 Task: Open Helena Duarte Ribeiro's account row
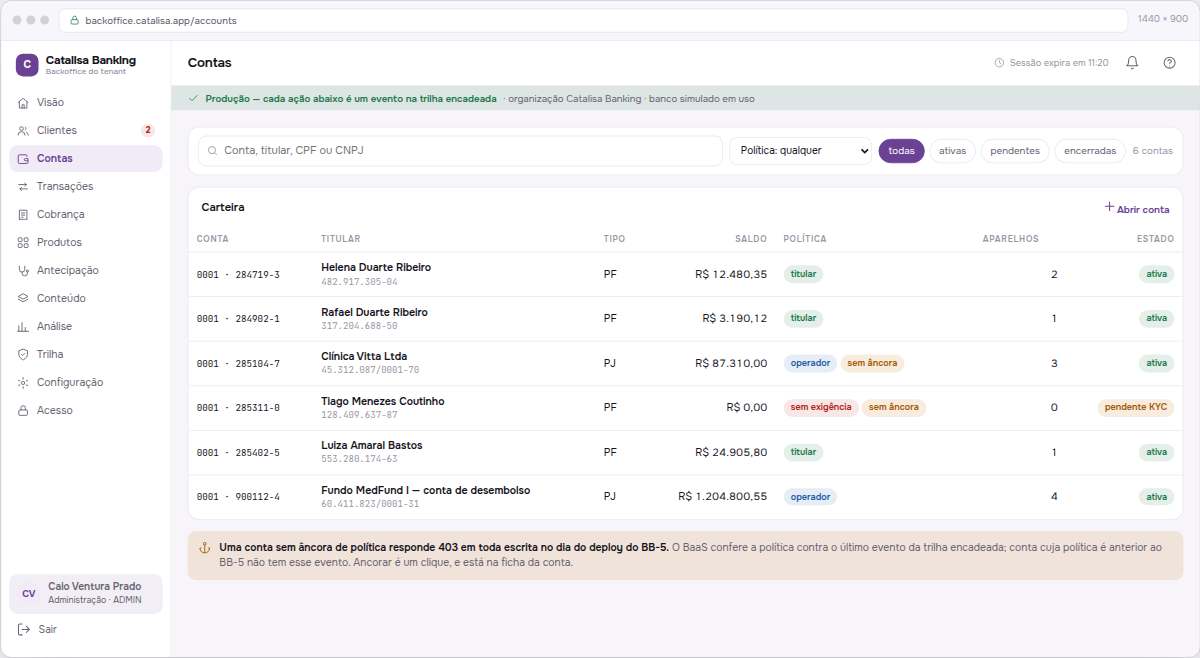pos(685,275)
